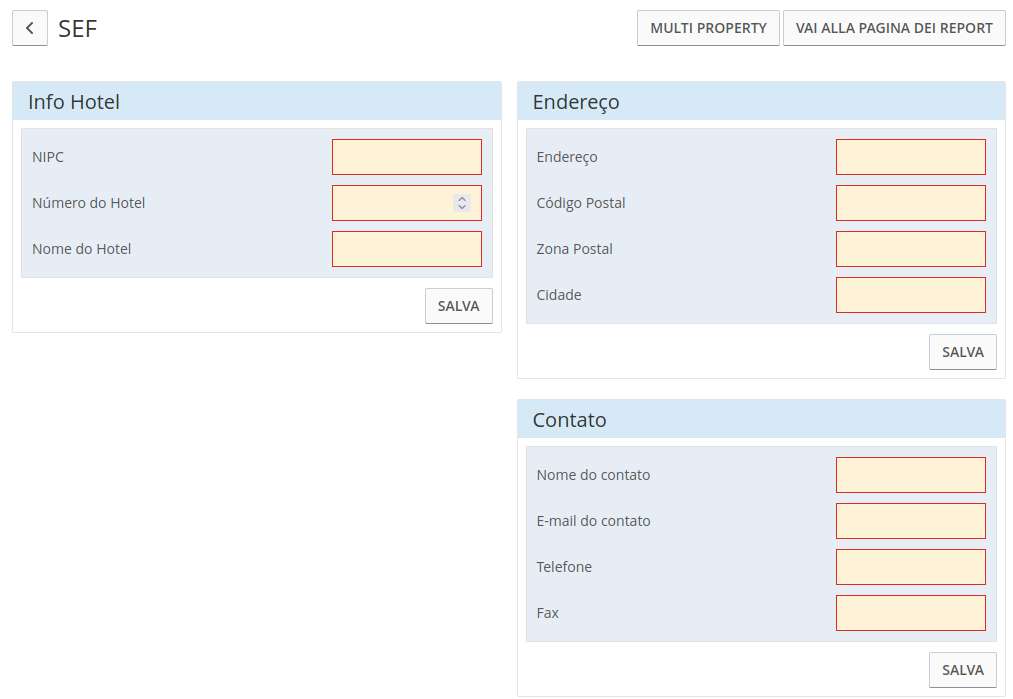1013x699 pixels.
Task: Click the Fax label
Action: tap(547, 612)
